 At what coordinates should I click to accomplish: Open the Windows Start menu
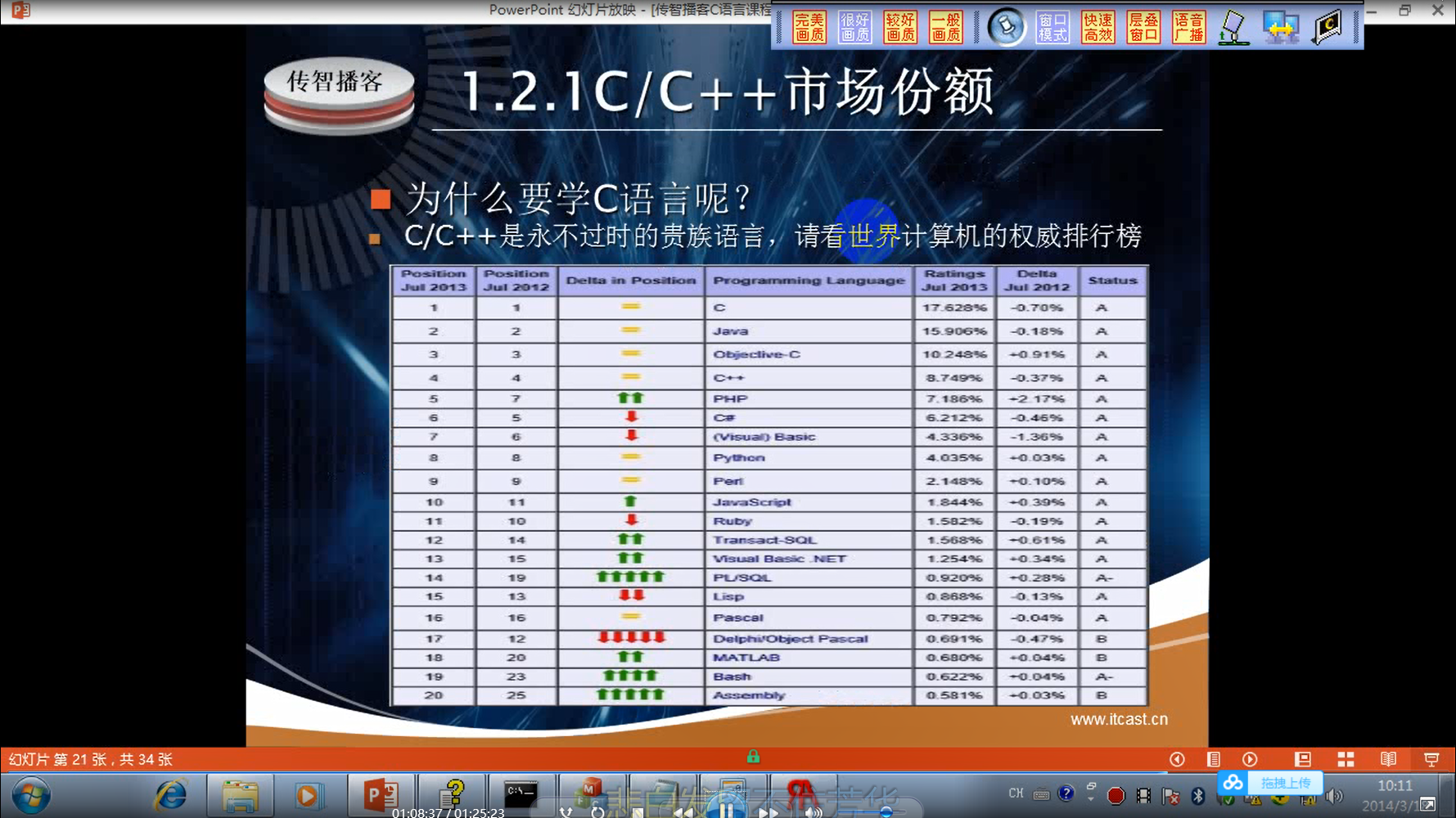(31, 795)
